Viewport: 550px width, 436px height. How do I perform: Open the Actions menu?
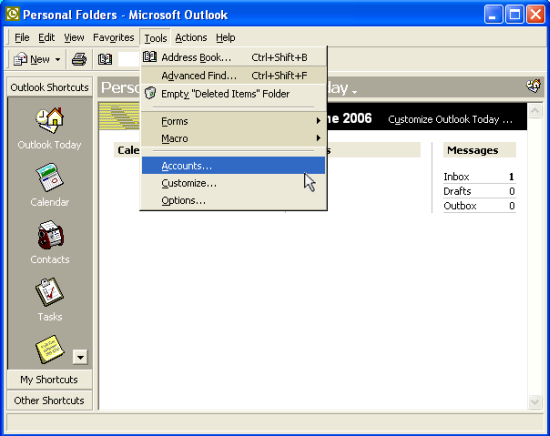coord(191,38)
